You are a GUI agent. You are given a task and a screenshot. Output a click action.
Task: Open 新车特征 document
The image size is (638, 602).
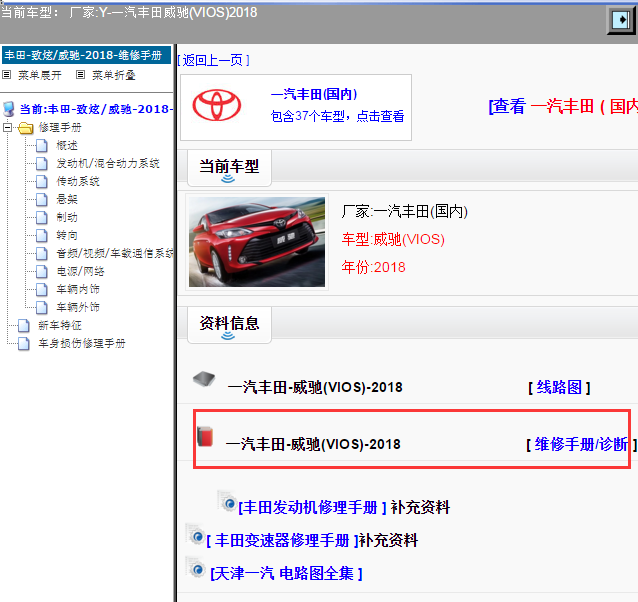[60, 325]
